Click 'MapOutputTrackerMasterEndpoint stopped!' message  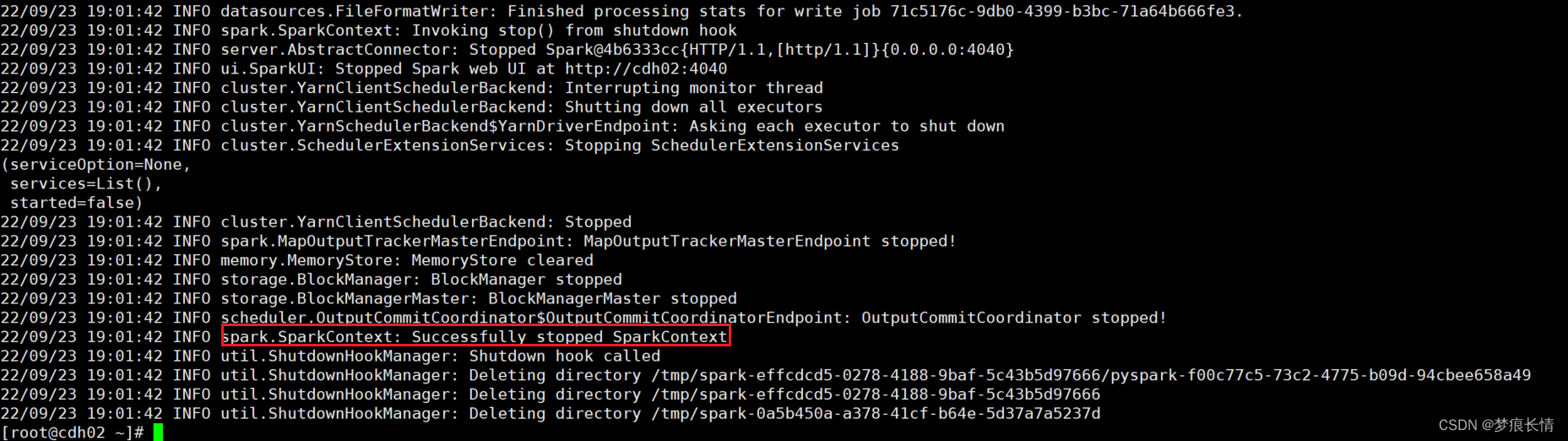[x=770, y=242]
